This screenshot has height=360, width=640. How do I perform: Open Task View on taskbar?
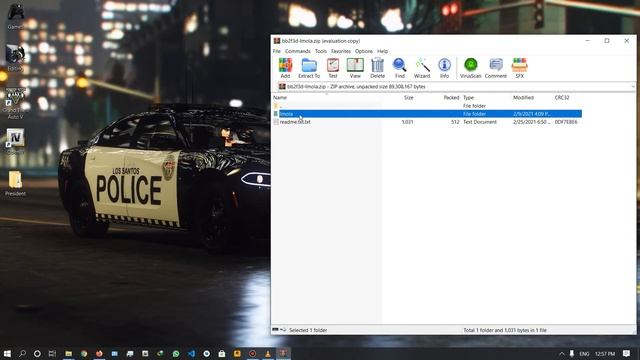(52, 353)
